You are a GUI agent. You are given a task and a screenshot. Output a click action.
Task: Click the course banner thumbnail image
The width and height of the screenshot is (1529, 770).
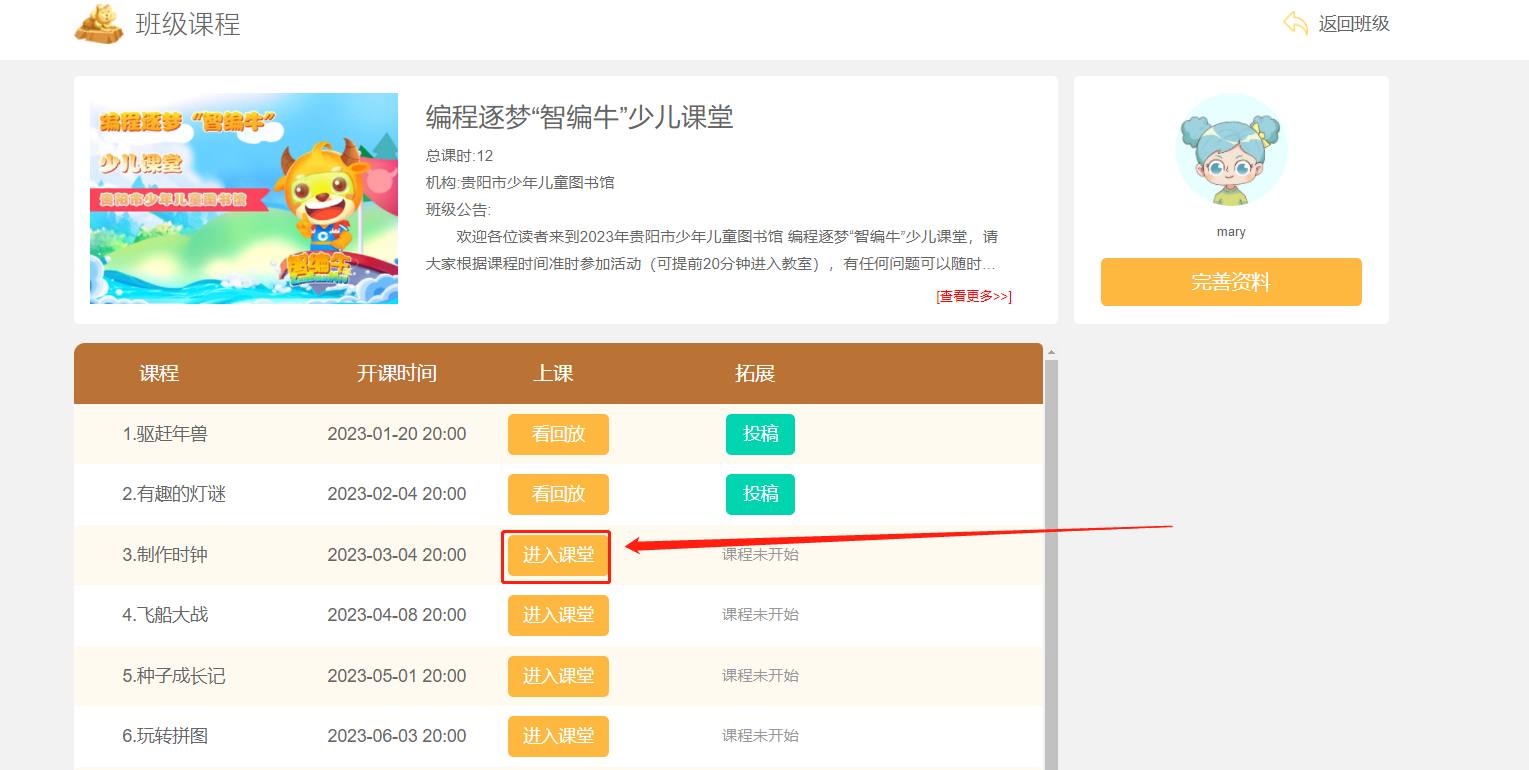point(244,199)
